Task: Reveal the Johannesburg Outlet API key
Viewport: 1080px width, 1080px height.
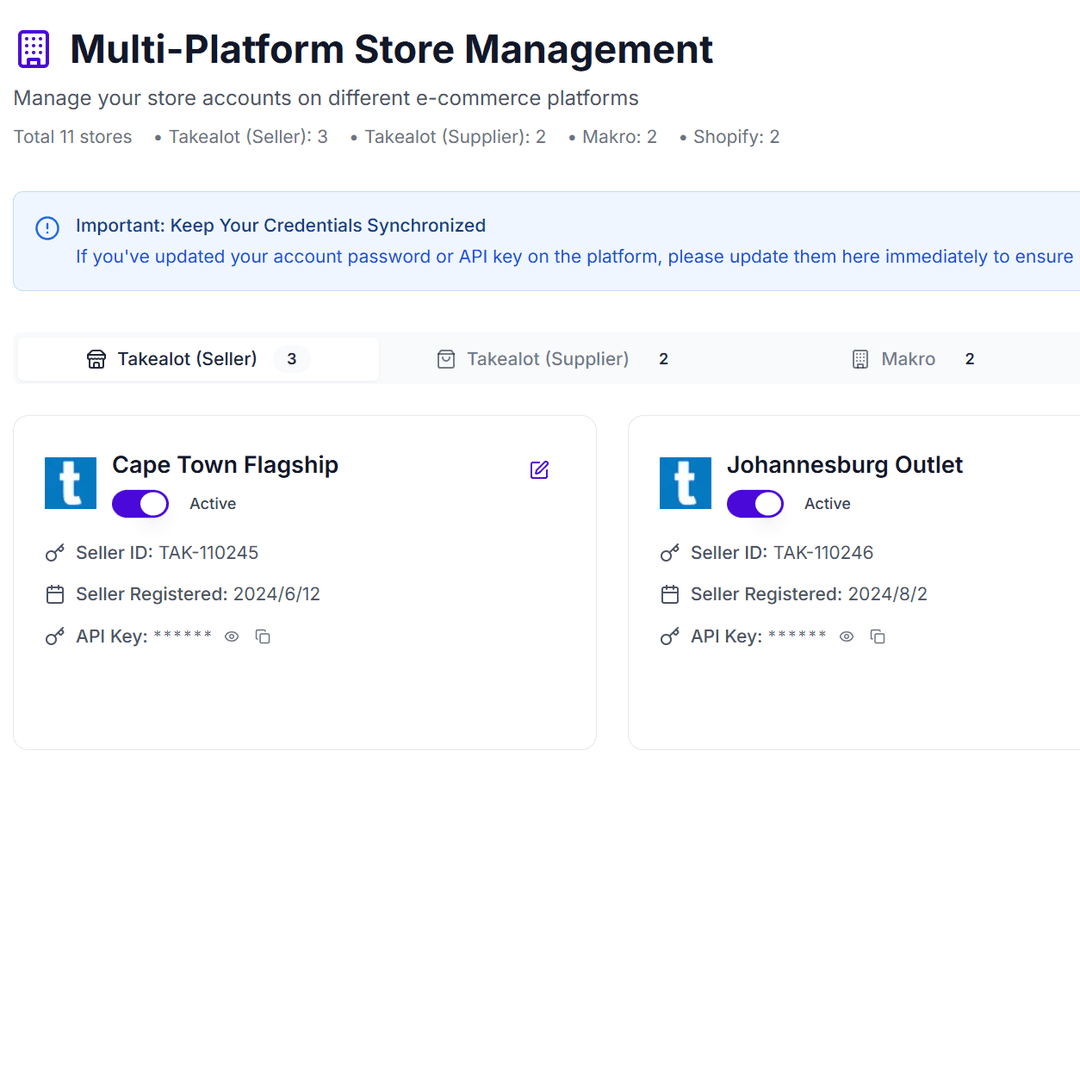Action: (847, 636)
